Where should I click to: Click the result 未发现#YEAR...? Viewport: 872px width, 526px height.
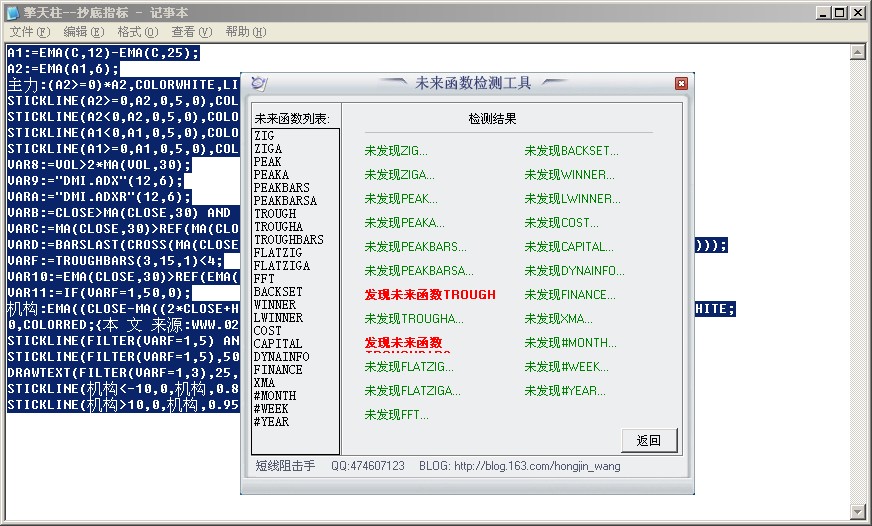click(565, 391)
